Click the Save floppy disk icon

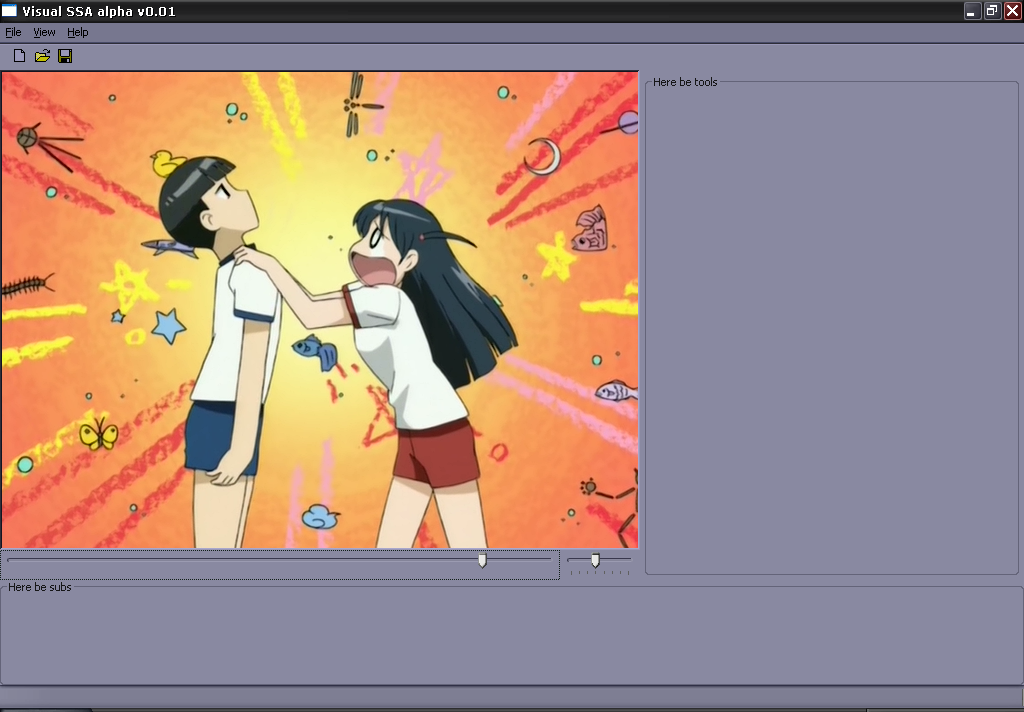pos(65,56)
